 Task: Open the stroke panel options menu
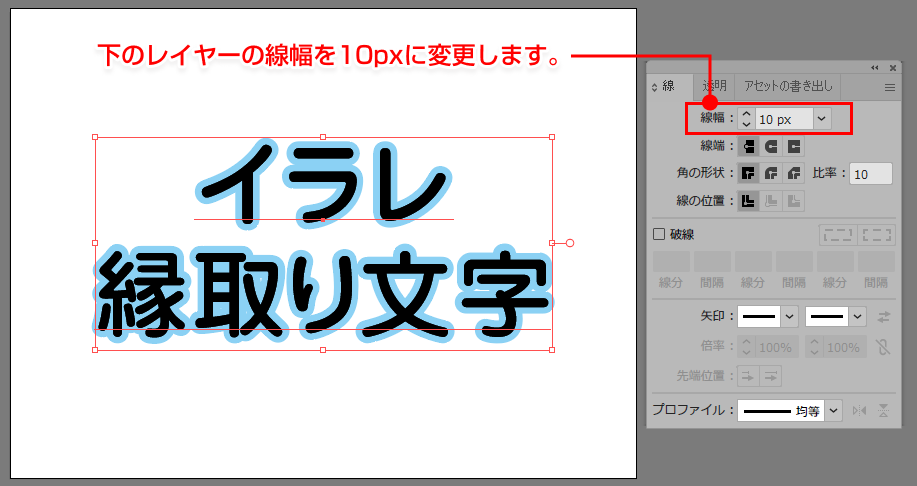(x=890, y=88)
